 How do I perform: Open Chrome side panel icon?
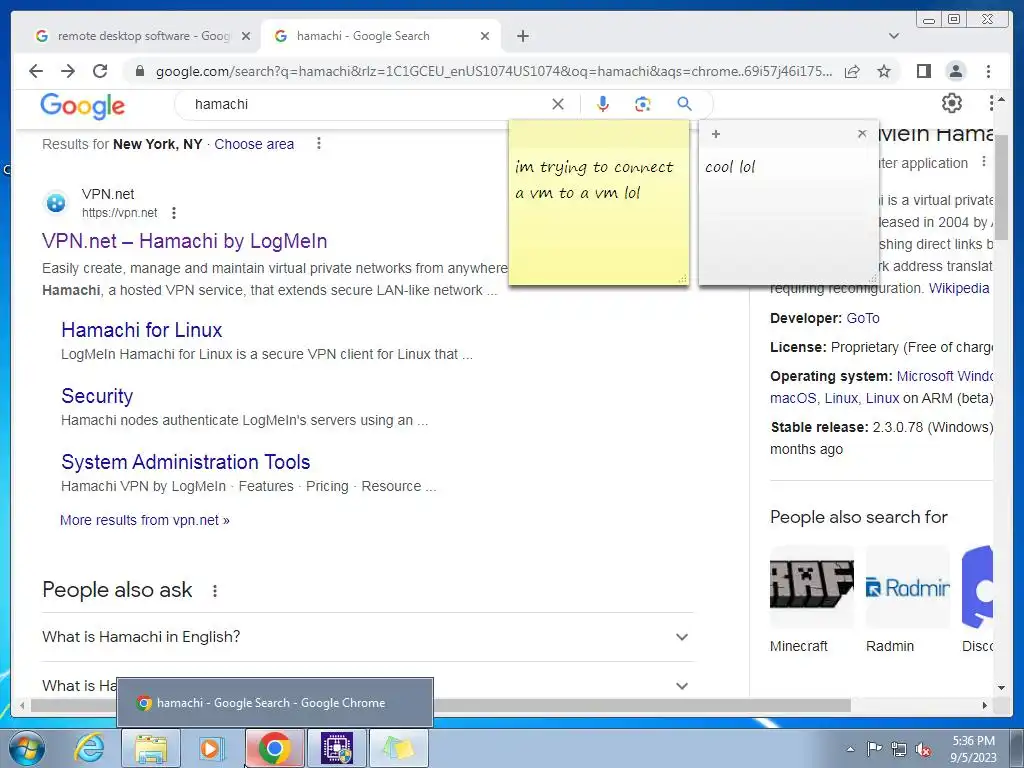point(923,71)
